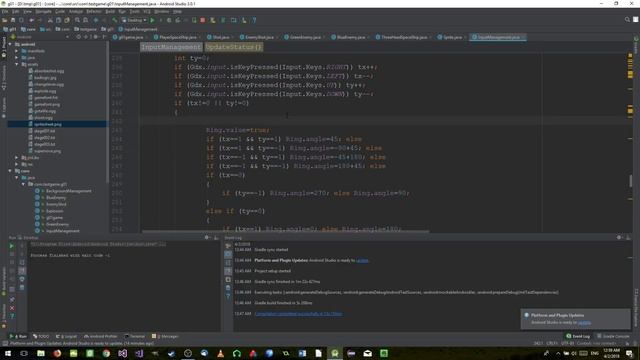
Task: Click UpdateStatus() breadcrumb
Action: [233, 47]
